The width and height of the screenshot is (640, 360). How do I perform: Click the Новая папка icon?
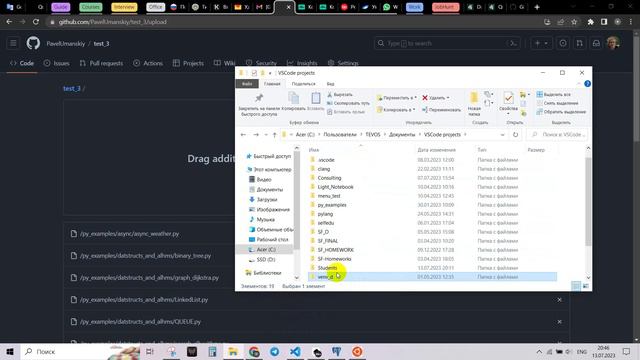474,98
